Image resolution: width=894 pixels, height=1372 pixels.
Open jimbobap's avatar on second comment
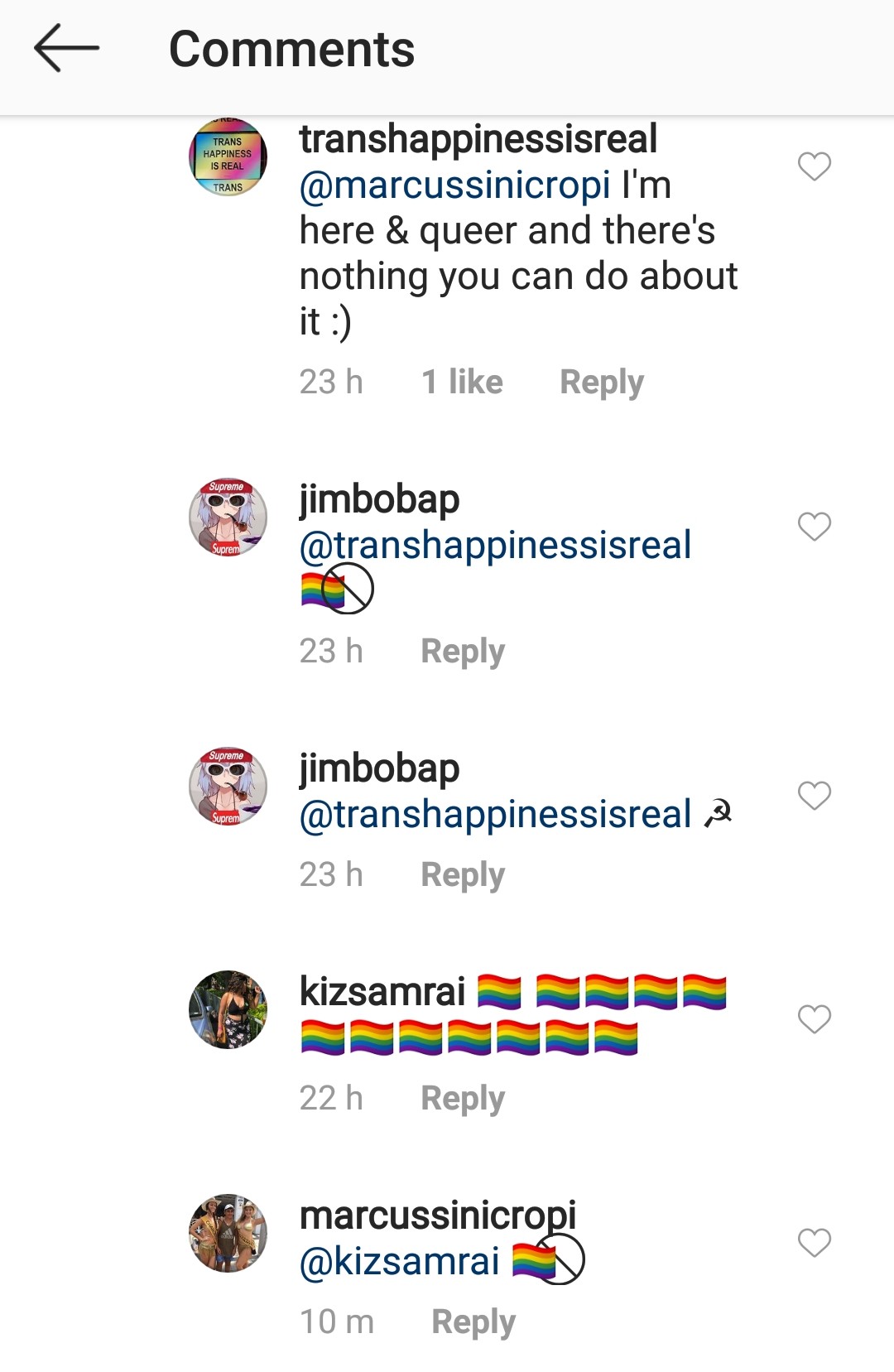pyautogui.click(x=228, y=787)
